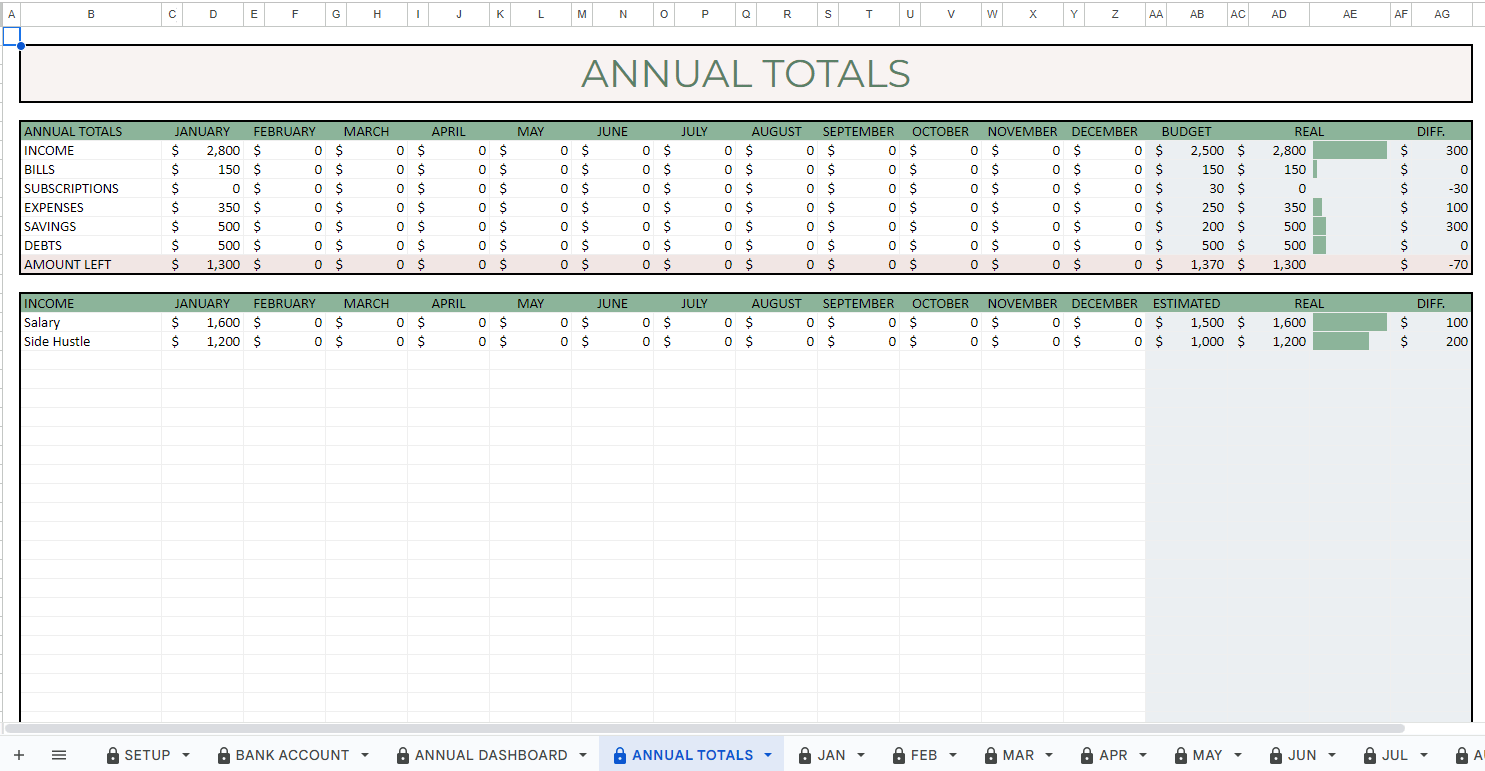Click the Side Hustle row label

(x=56, y=341)
